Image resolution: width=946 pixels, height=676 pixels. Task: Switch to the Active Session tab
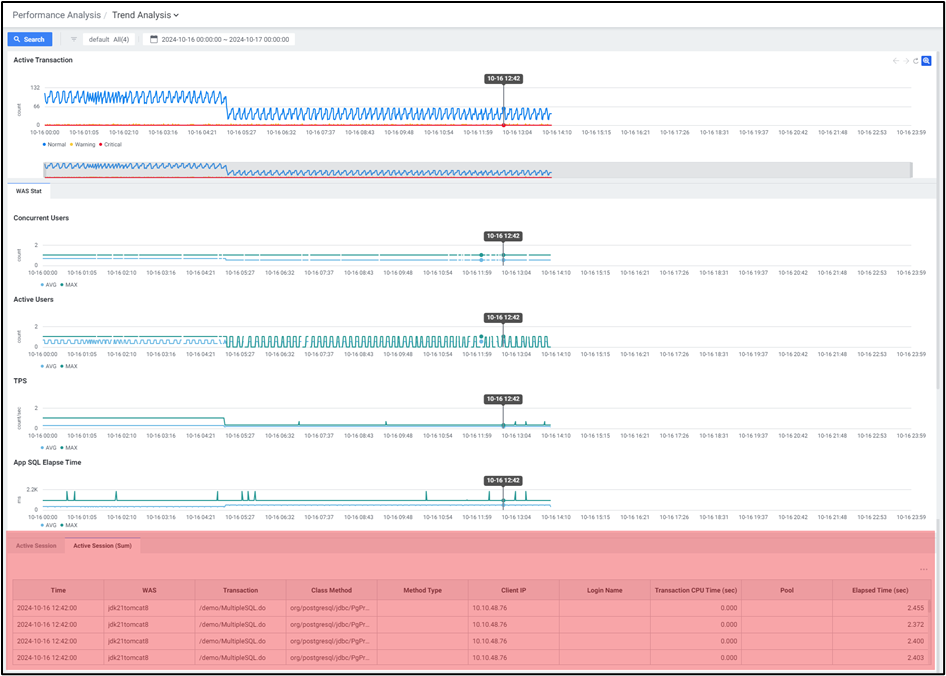36,545
